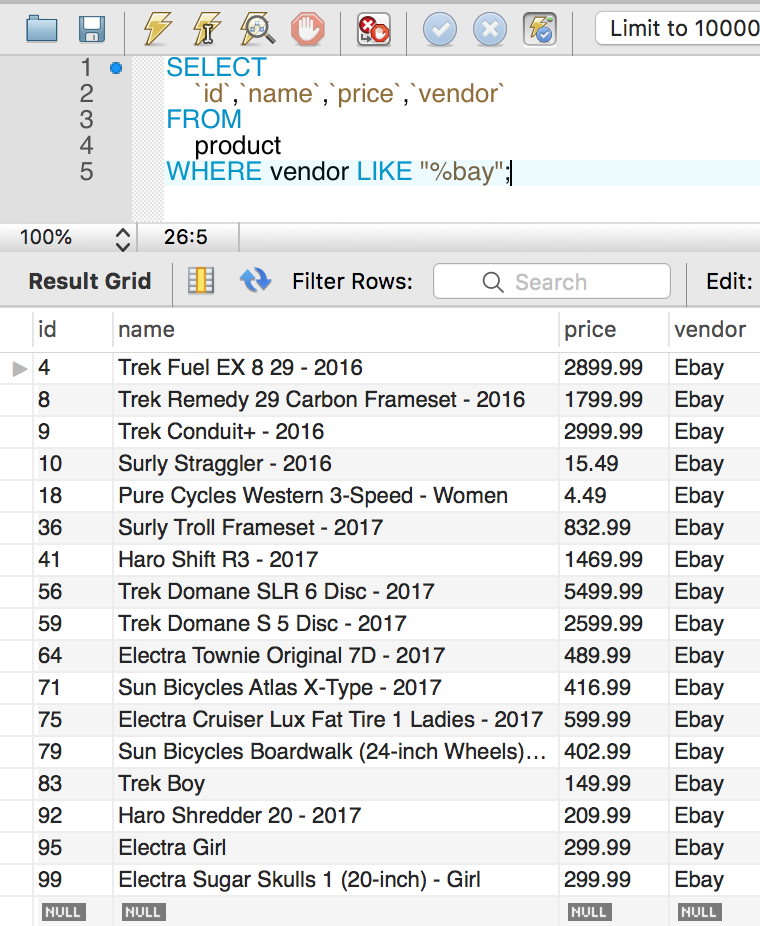The height and width of the screenshot is (926, 760).
Task: Select cell 'Trek Conduit+ - 2016'
Action: click(335, 432)
